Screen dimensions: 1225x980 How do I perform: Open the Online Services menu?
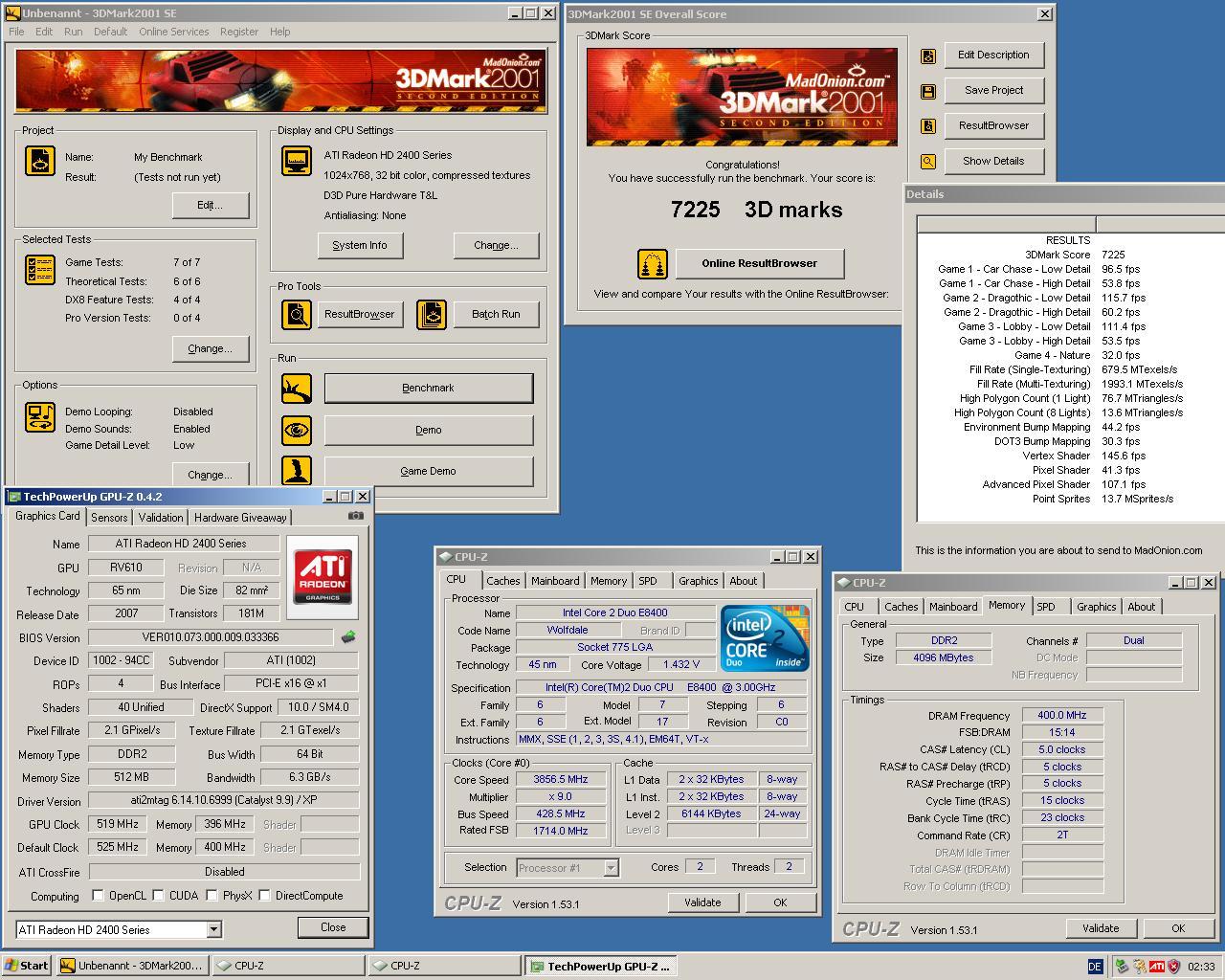173,32
